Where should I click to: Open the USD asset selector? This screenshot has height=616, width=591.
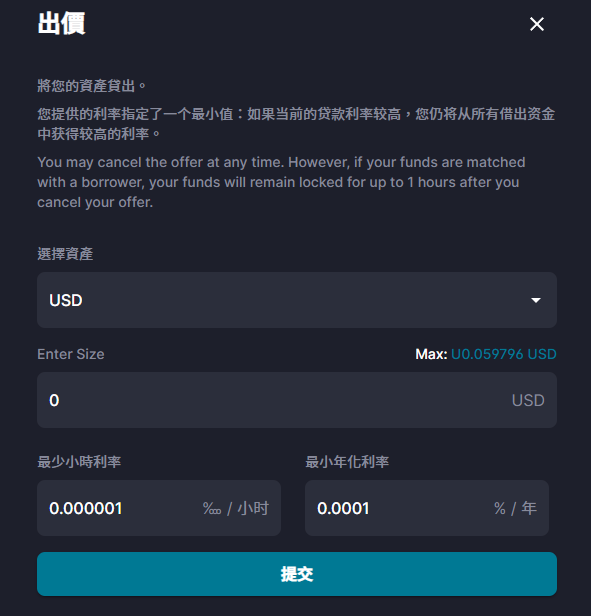point(297,300)
